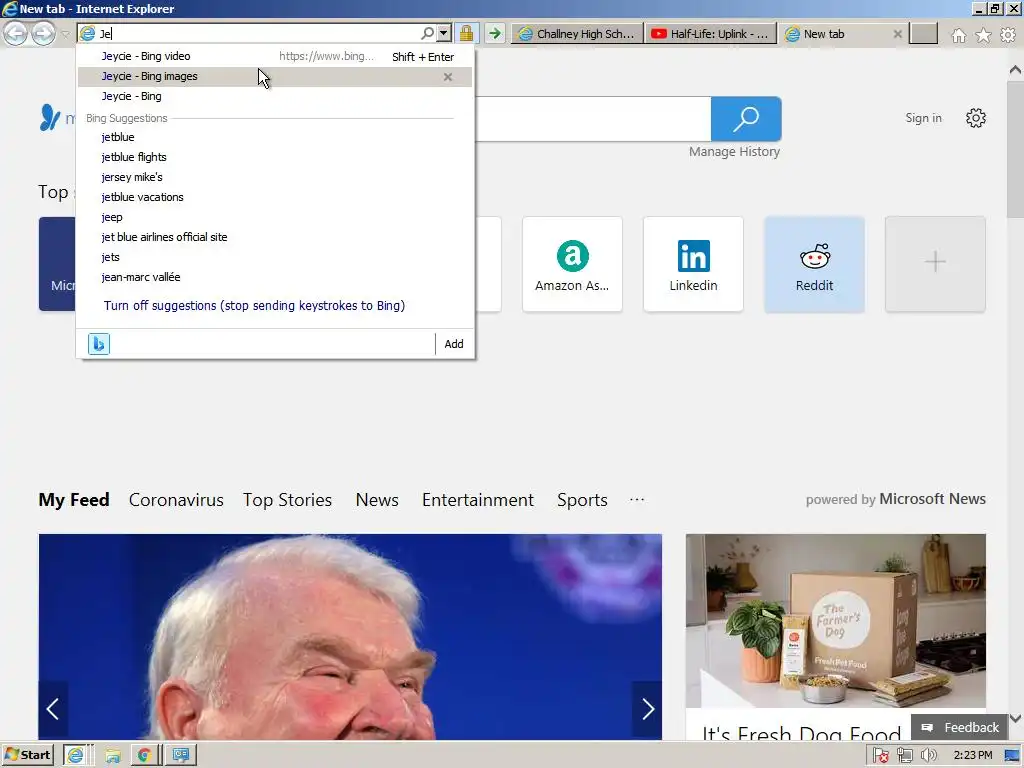The height and width of the screenshot is (768, 1024).
Task: Click scrollbar down arrow
Action: pyautogui.click(x=1015, y=719)
